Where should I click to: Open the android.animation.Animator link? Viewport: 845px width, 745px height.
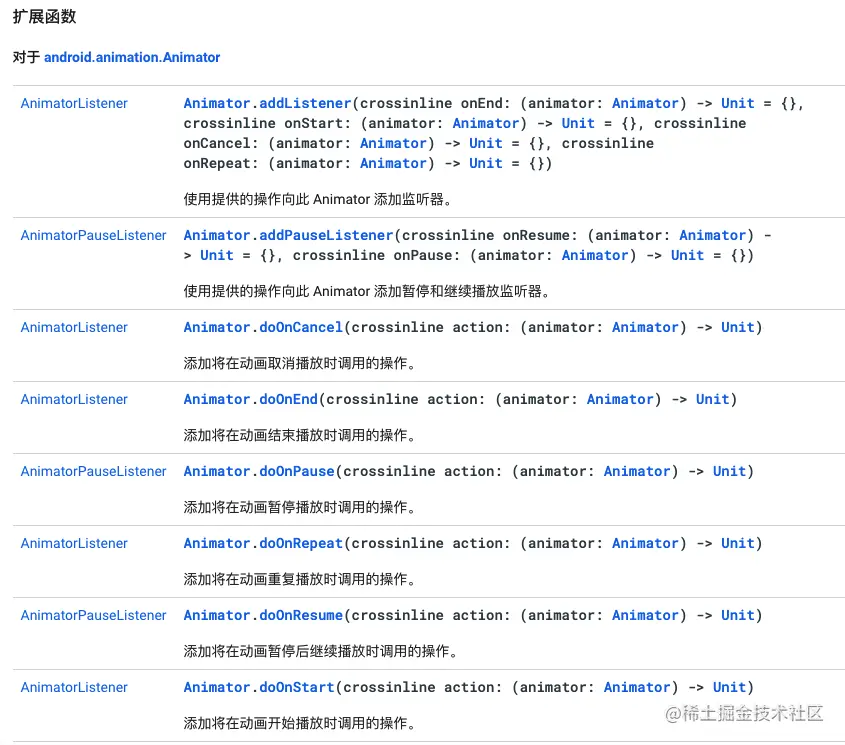click(x=131, y=57)
